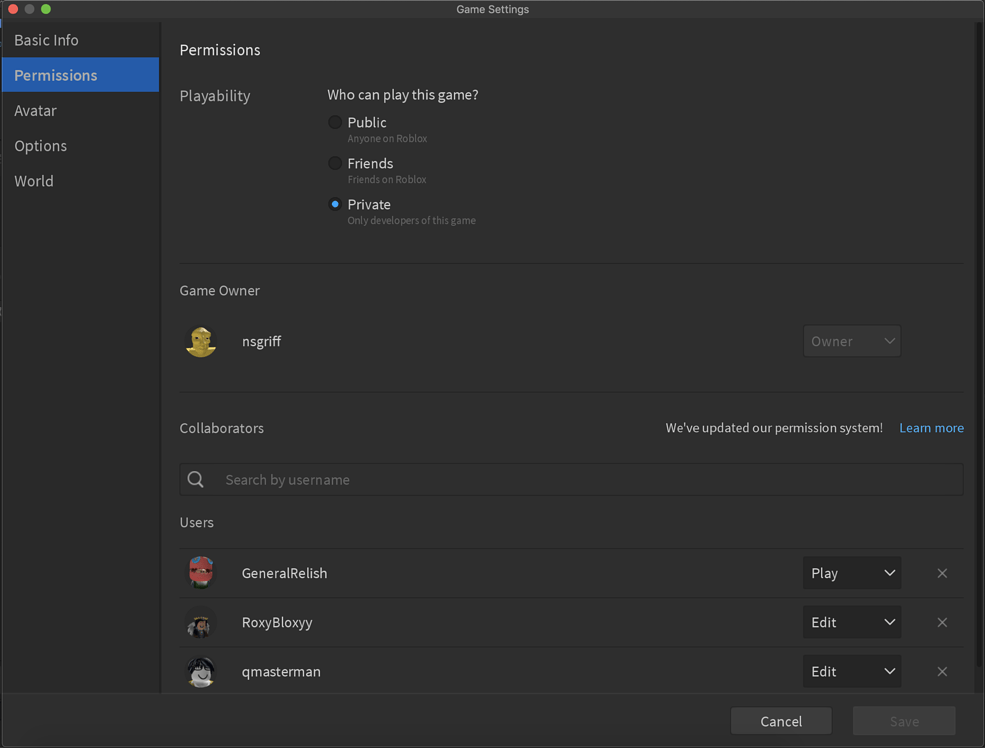This screenshot has width=985, height=748.
Task: Select Private playability option
Action: pyautogui.click(x=335, y=204)
